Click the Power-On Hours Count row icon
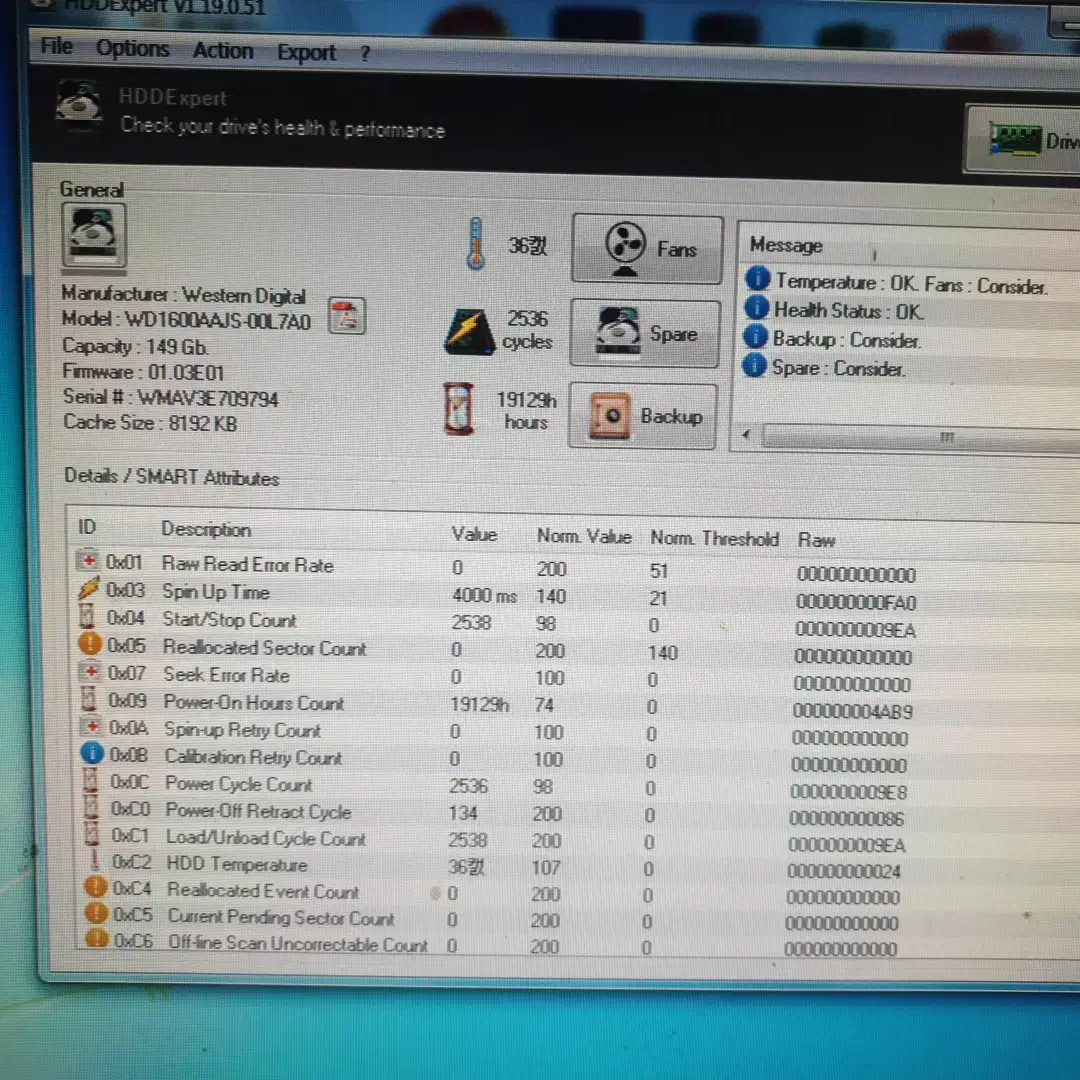Screen dimensions: 1080x1080 (89, 698)
